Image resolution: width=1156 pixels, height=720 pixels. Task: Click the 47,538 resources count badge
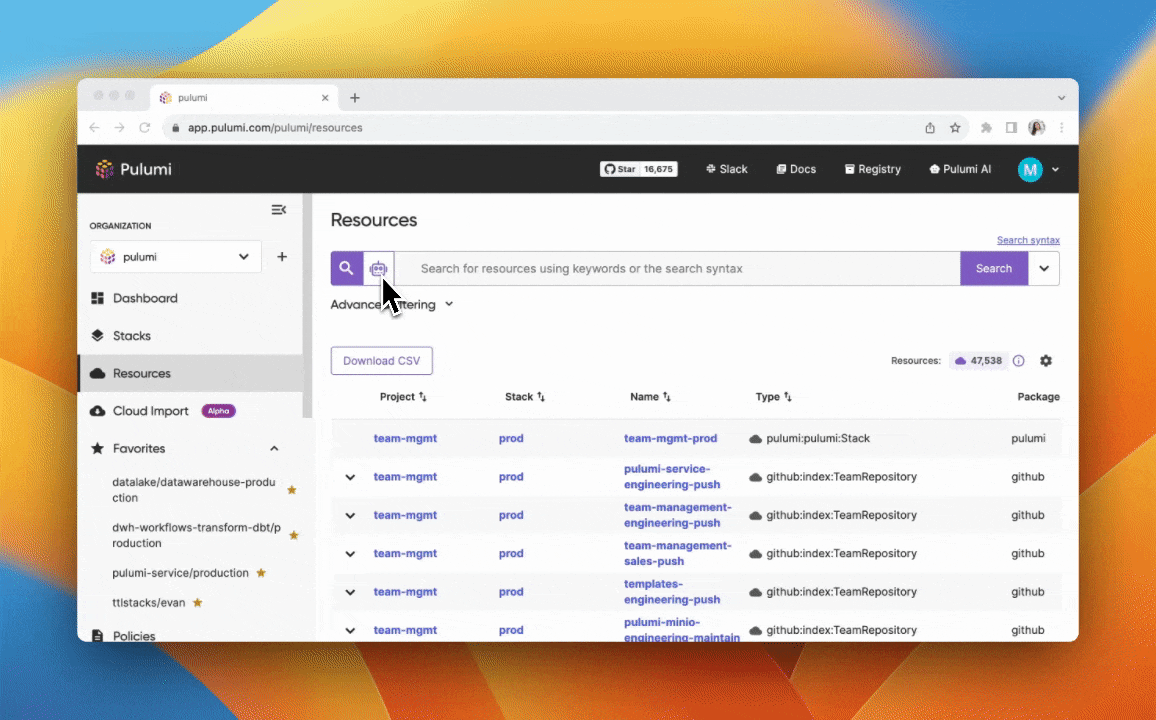(x=978, y=360)
